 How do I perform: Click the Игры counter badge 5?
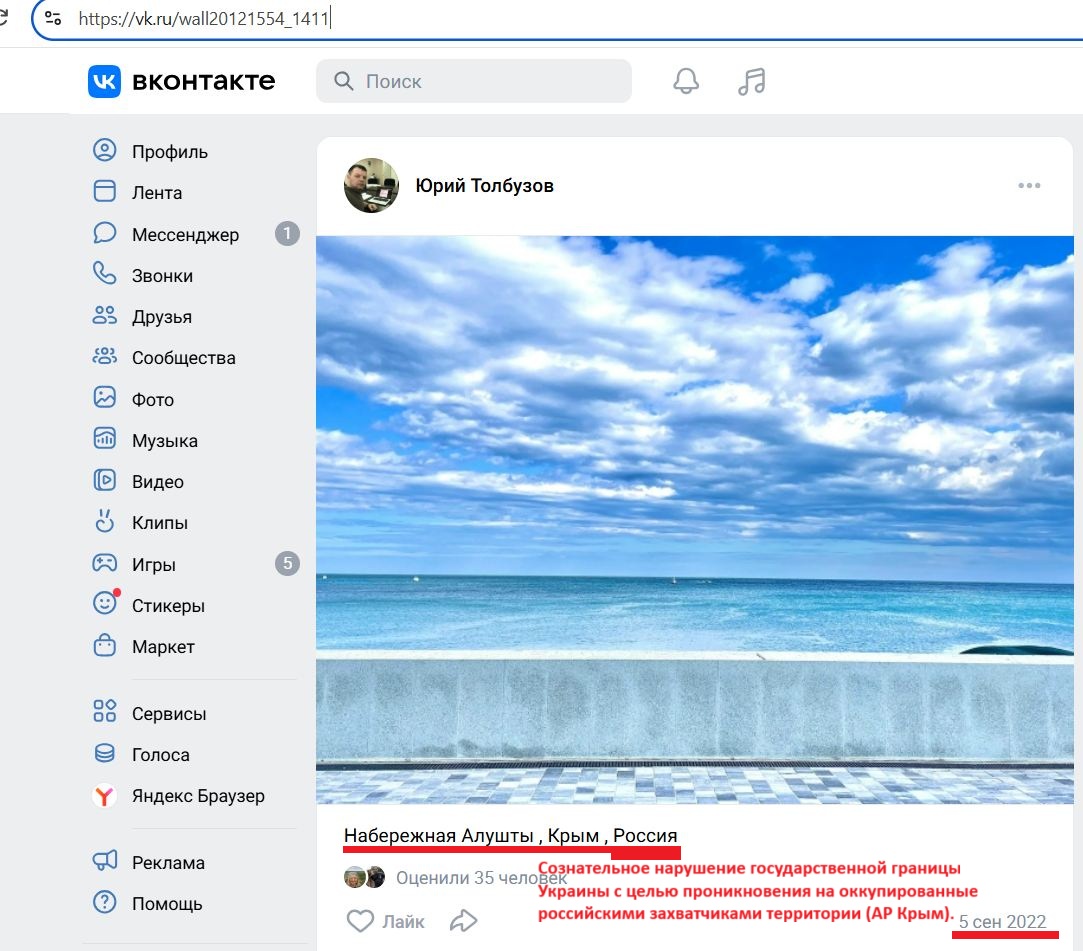(x=287, y=564)
